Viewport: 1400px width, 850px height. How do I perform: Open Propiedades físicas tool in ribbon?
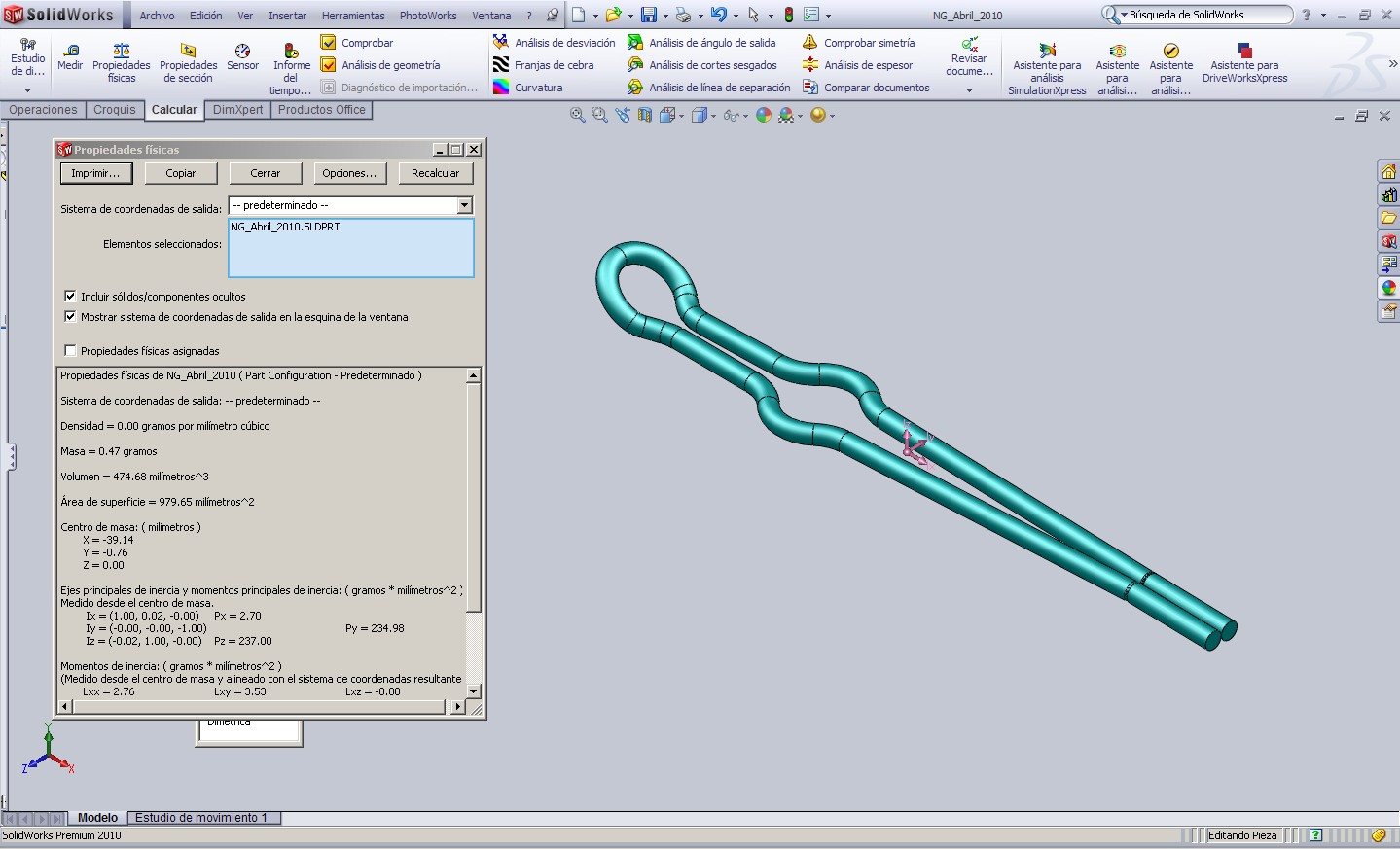122,62
